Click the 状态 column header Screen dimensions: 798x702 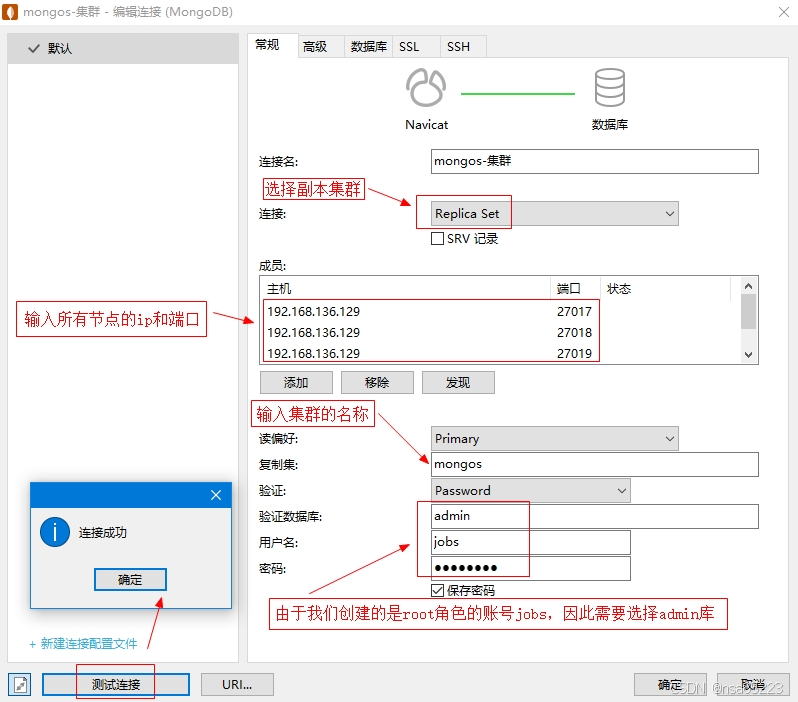point(666,289)
